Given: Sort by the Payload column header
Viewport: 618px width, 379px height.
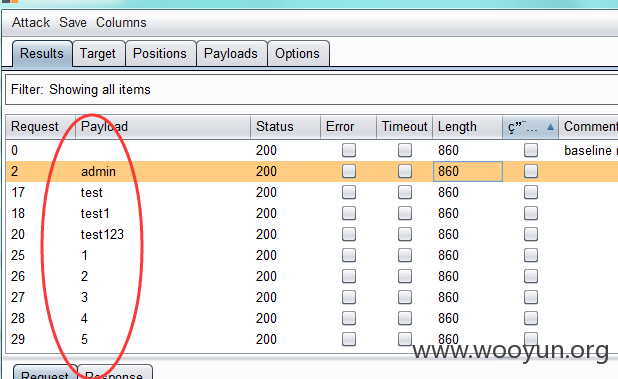Looking at the screenshot, I should [163, 127].
